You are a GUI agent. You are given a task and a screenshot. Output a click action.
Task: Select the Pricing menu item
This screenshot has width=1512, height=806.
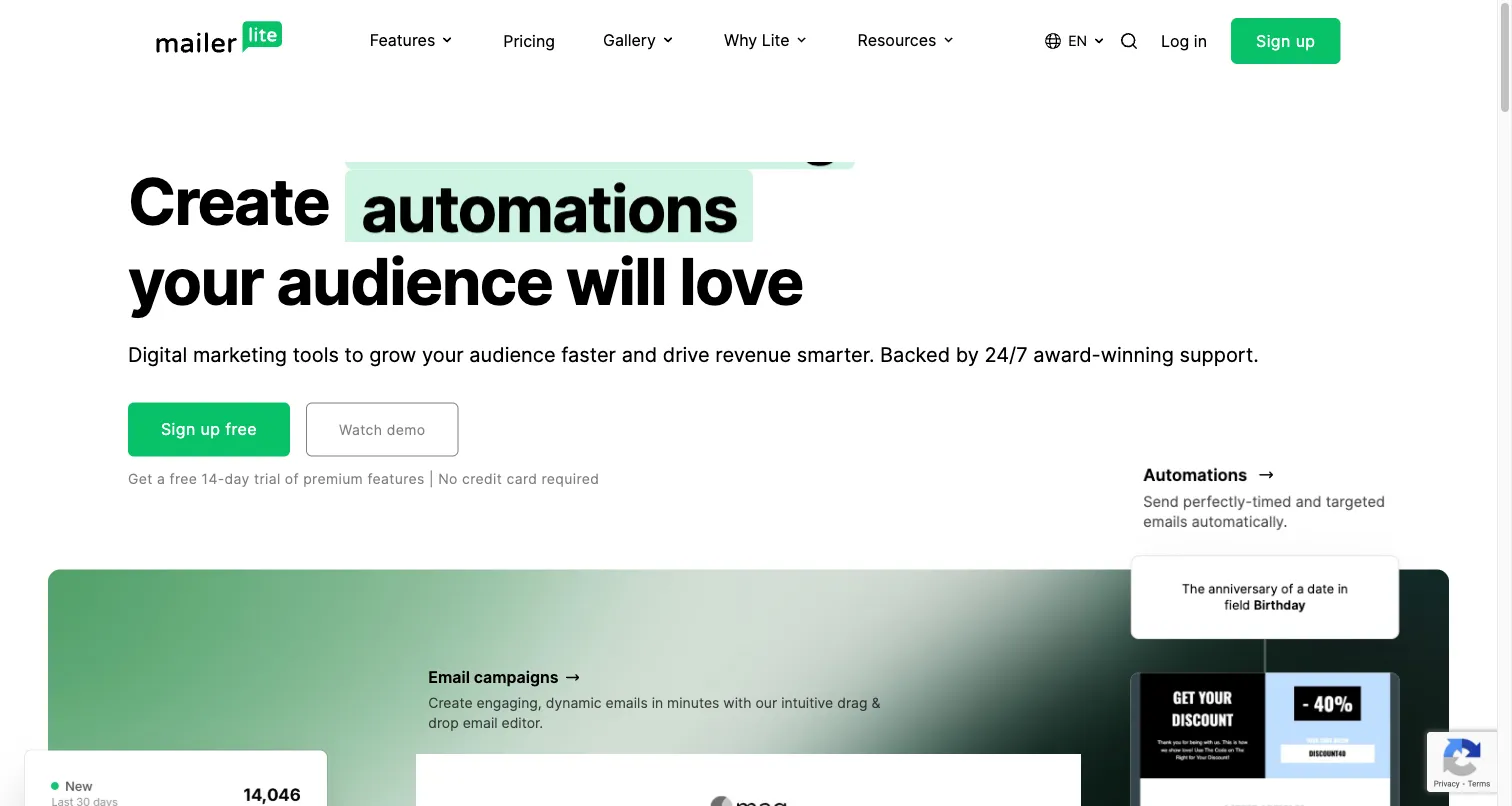tap(528, 41)
